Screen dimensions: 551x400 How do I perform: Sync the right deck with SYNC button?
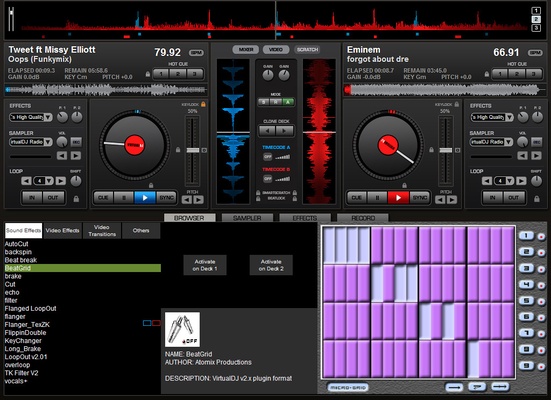pos(420,198)
